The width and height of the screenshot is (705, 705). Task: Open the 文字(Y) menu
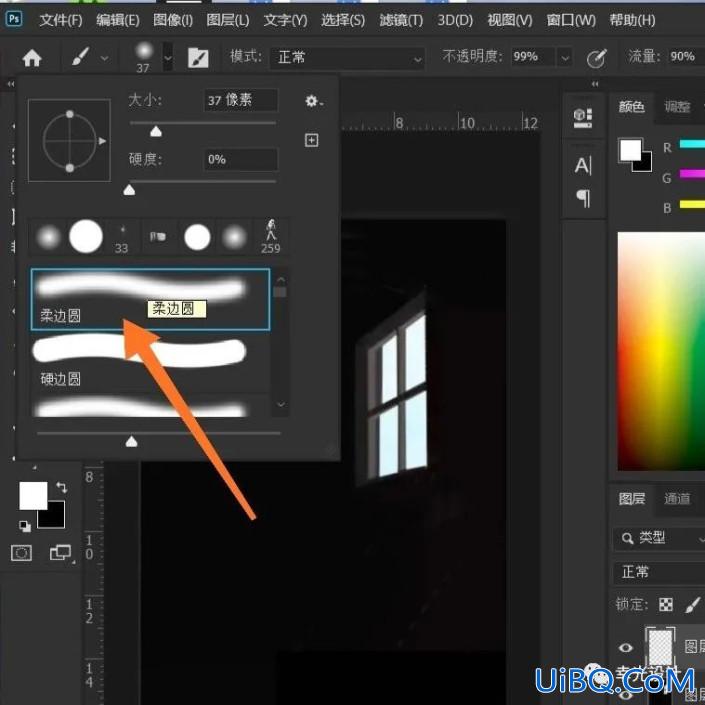point(286,20)
